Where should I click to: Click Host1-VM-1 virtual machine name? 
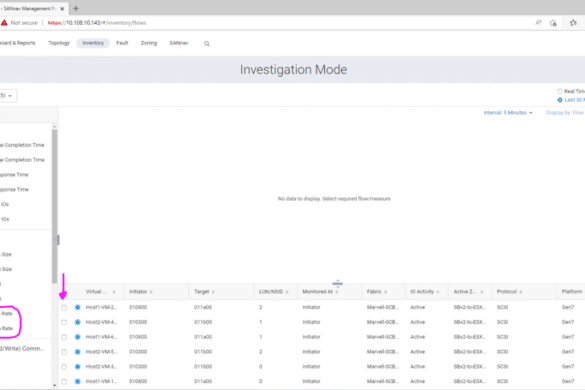tap(101, 381)
